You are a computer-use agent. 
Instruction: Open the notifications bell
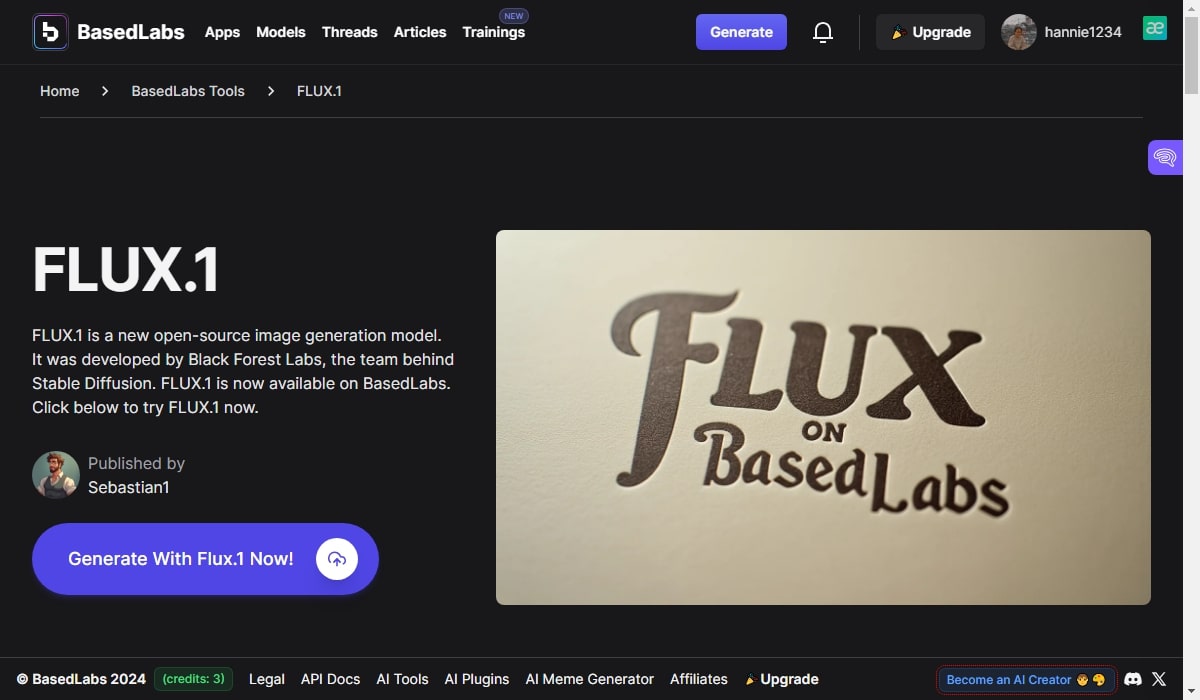pos(822,32)
